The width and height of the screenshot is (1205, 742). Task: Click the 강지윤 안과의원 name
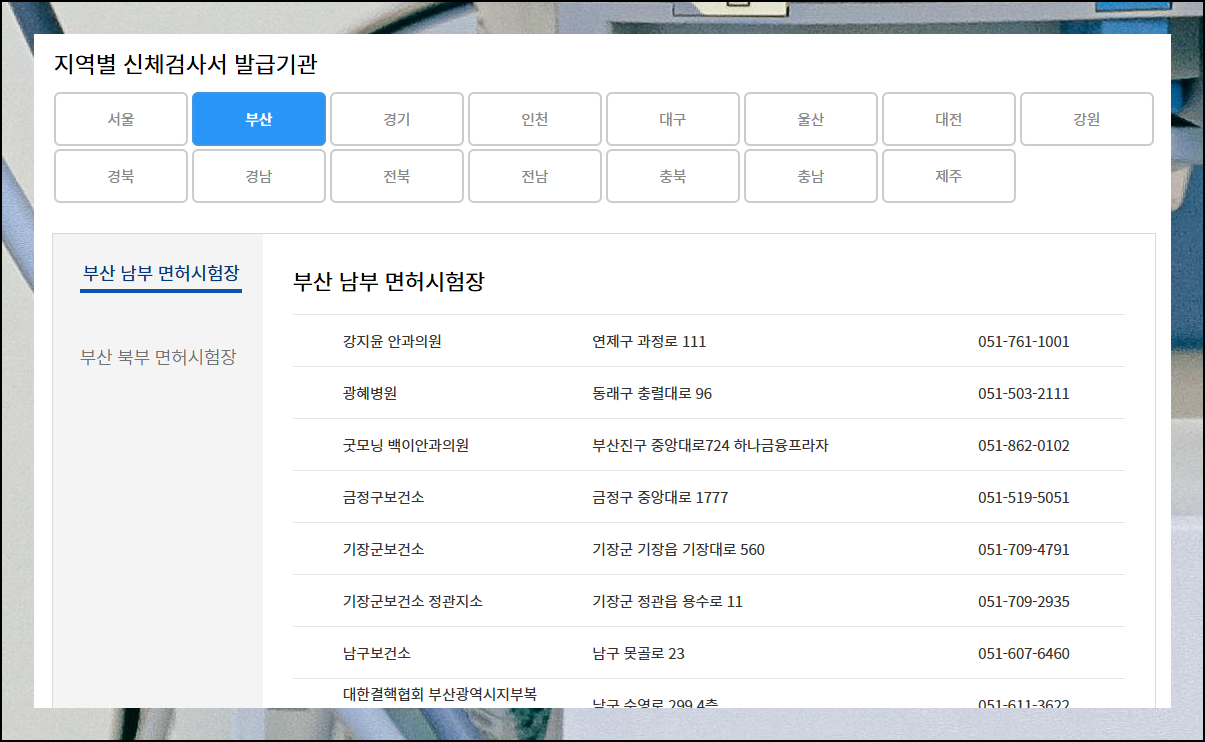pyautogui.click(x=392, y=341)
